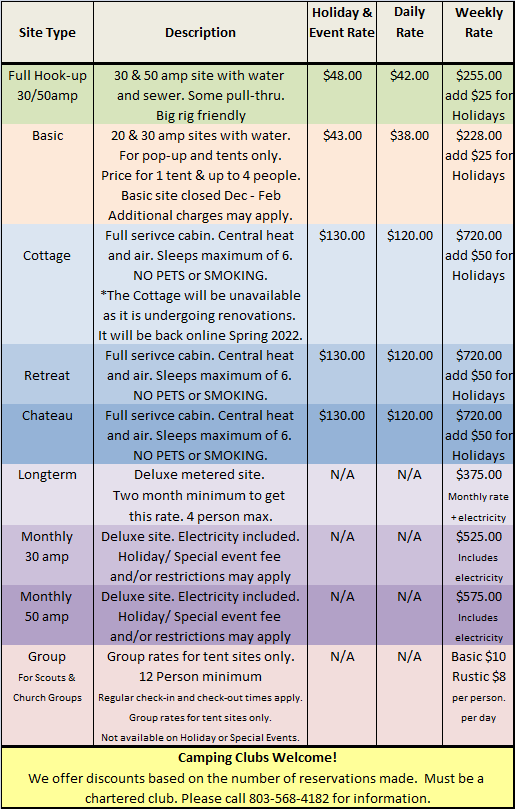Click the Holiday & Event Rate header
The width and height of the screenshot is (515, 809).
(x=342, y=33)
